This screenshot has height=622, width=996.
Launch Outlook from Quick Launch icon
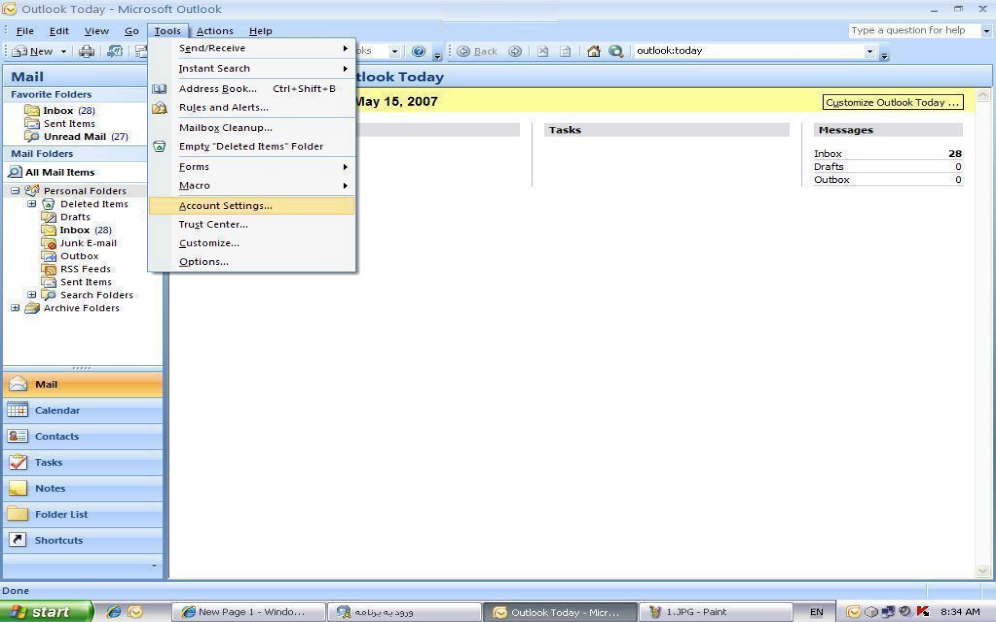pos(135,612)
